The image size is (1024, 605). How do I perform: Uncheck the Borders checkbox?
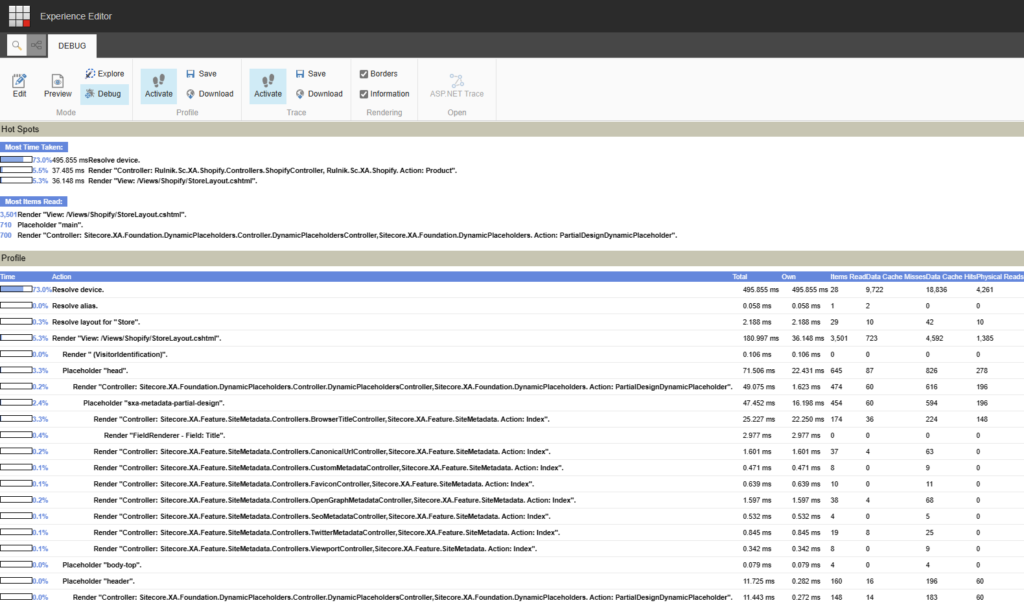click(364, 74)
